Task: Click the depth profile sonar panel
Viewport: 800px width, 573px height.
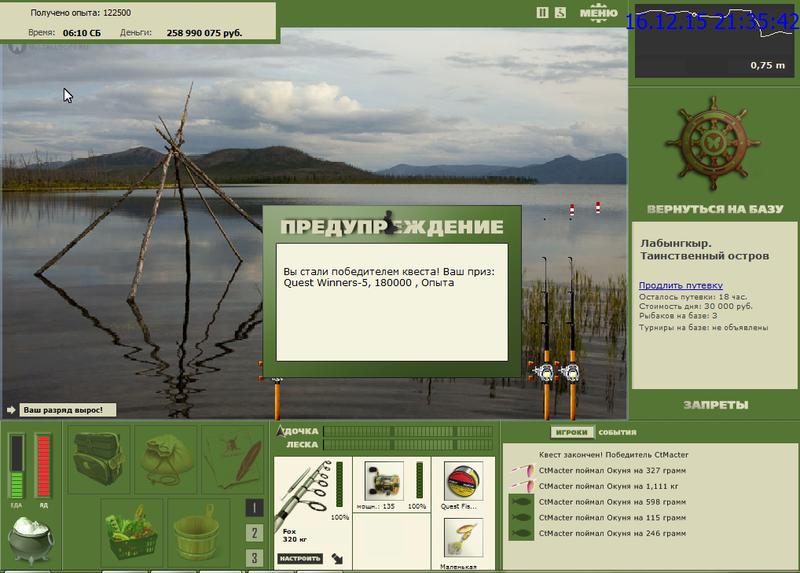Action: pyautogui.click(x=714, y=41)
